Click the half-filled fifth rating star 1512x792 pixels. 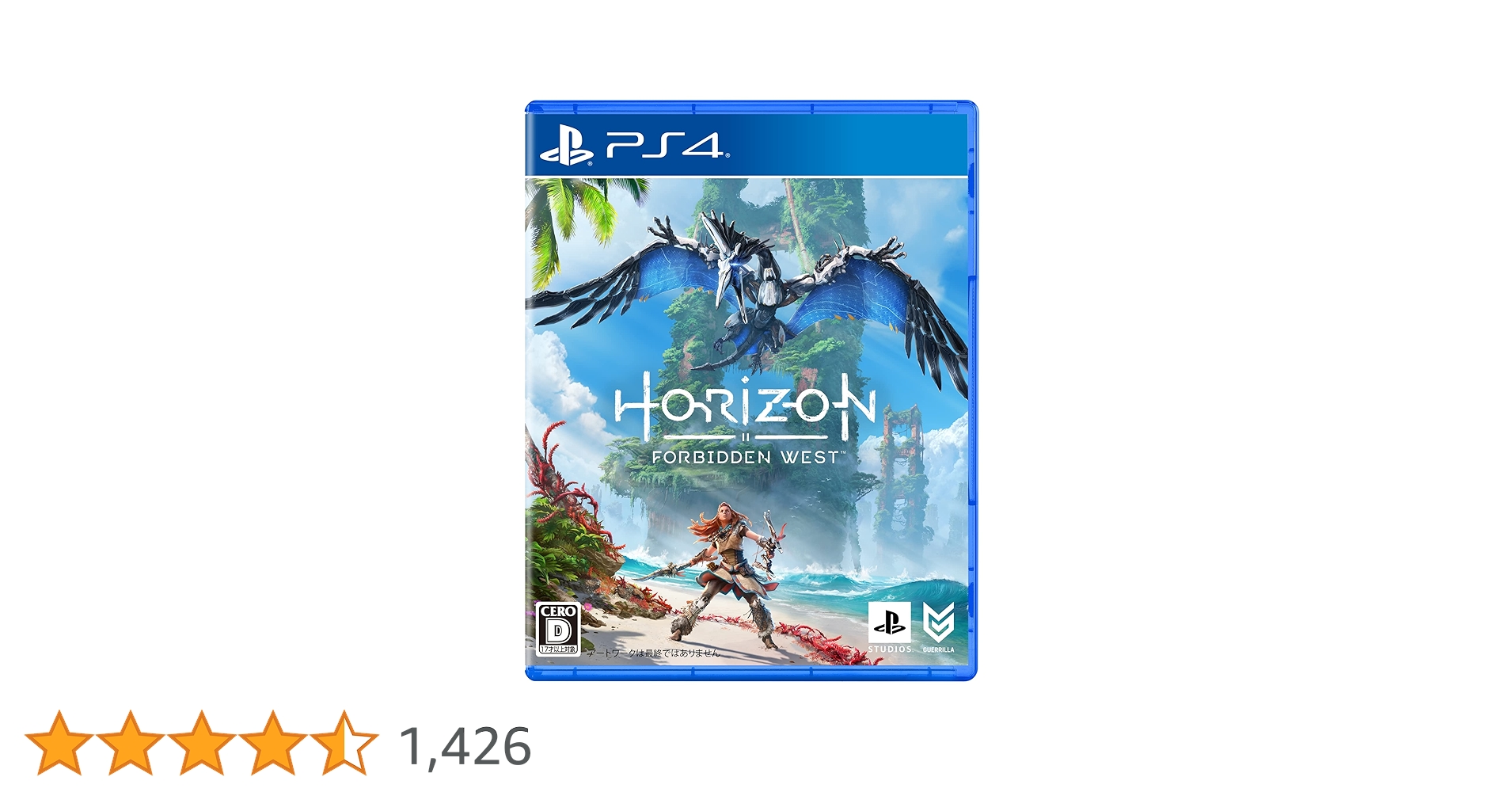pyautogui.click(x=344, y=742)
